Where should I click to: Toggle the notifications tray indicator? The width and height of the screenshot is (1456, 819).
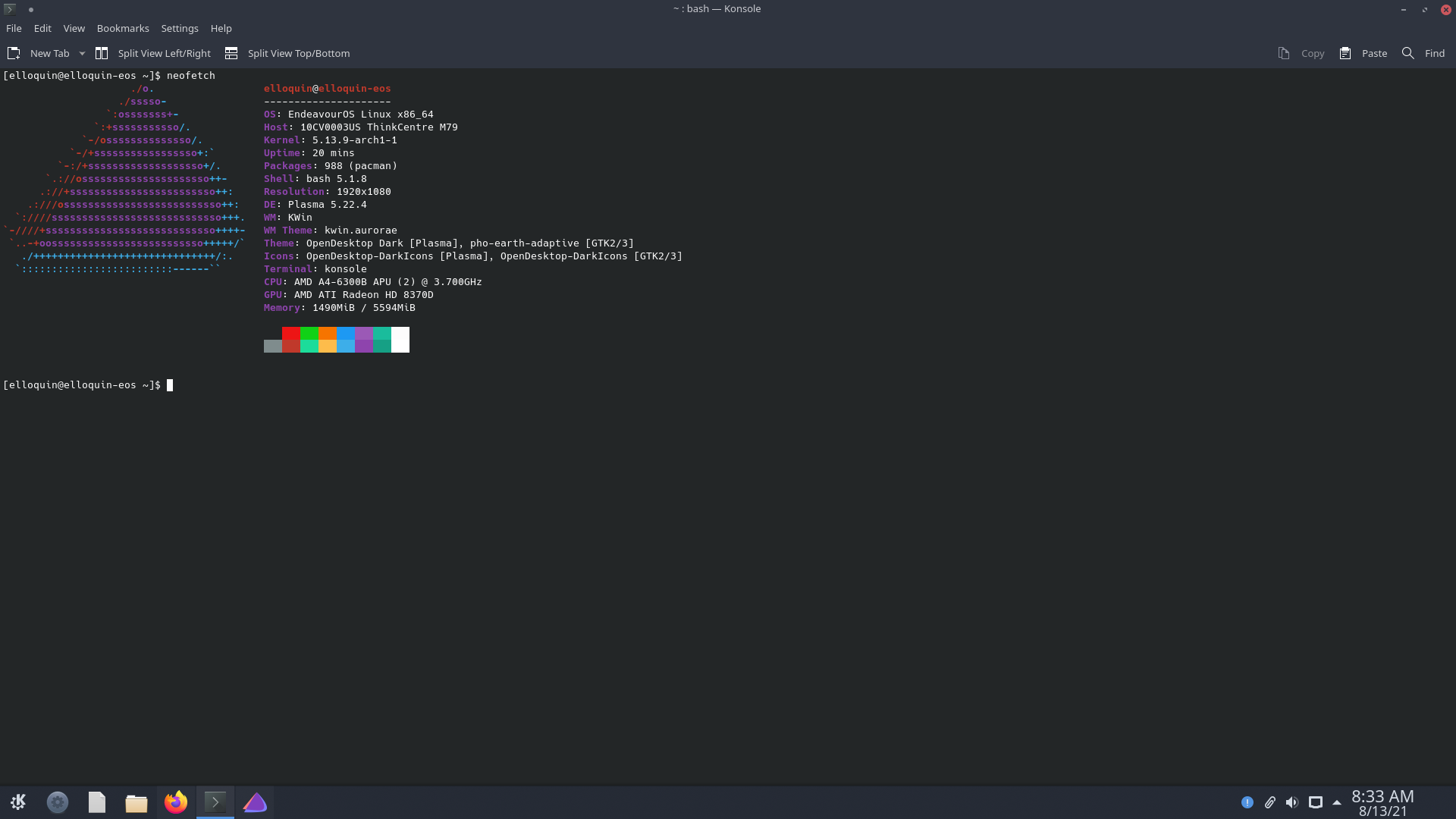pos(1248,802)
